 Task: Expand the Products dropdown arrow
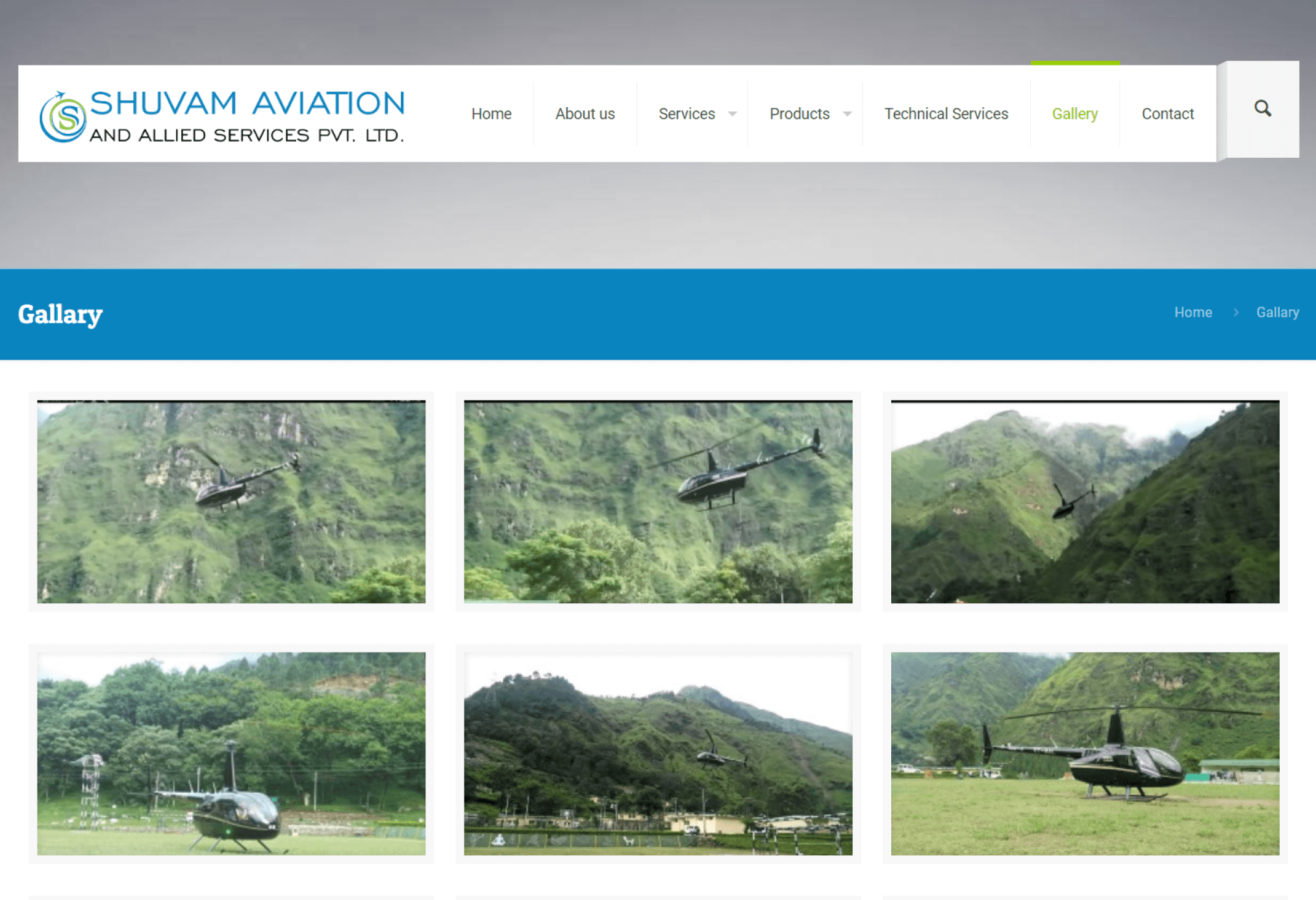pos(847,114)
